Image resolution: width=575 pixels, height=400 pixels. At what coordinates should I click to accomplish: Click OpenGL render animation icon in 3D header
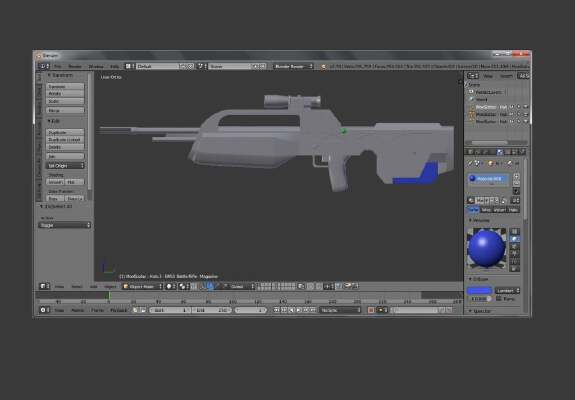pos(354,286)
